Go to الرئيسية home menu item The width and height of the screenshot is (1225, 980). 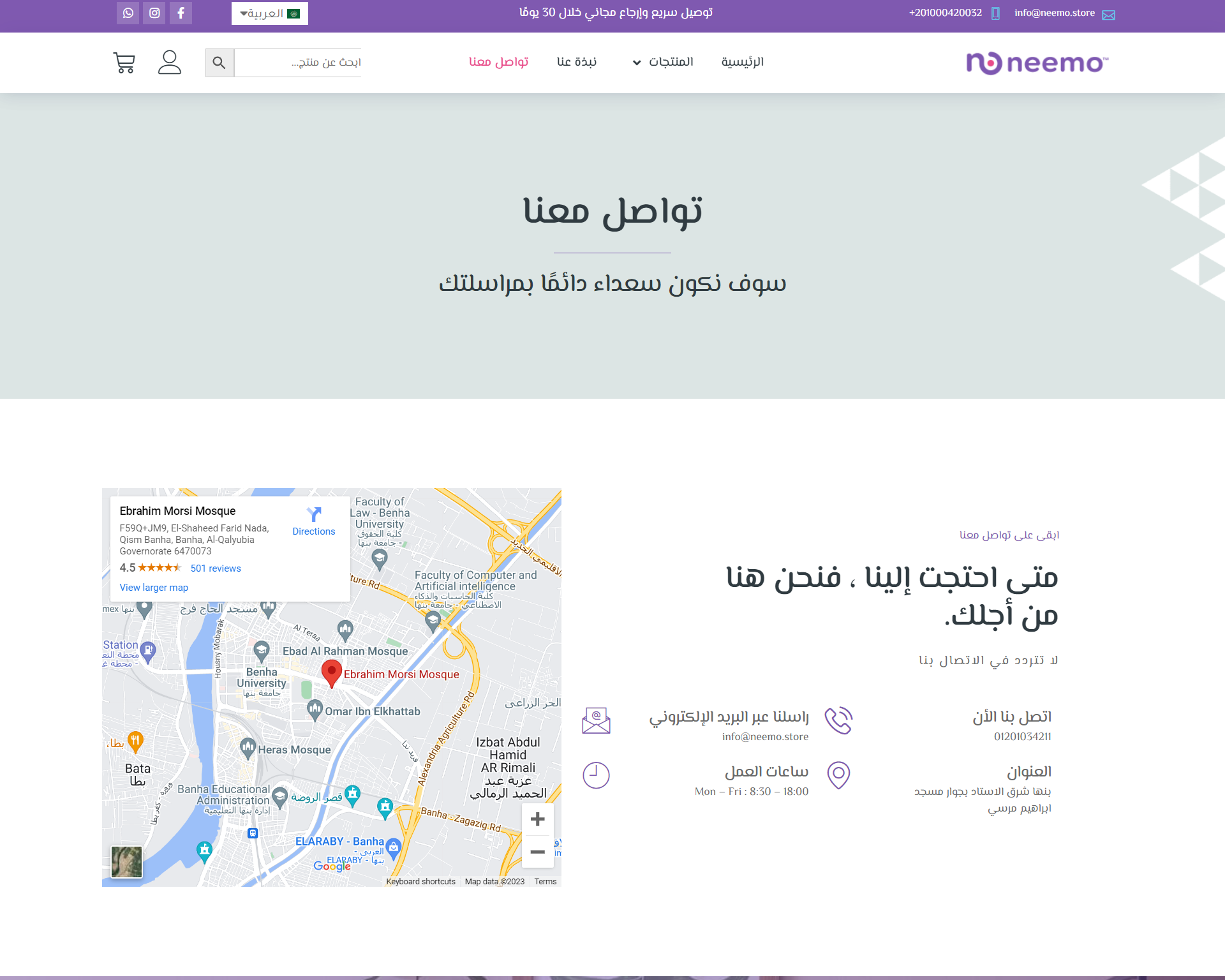742,62
